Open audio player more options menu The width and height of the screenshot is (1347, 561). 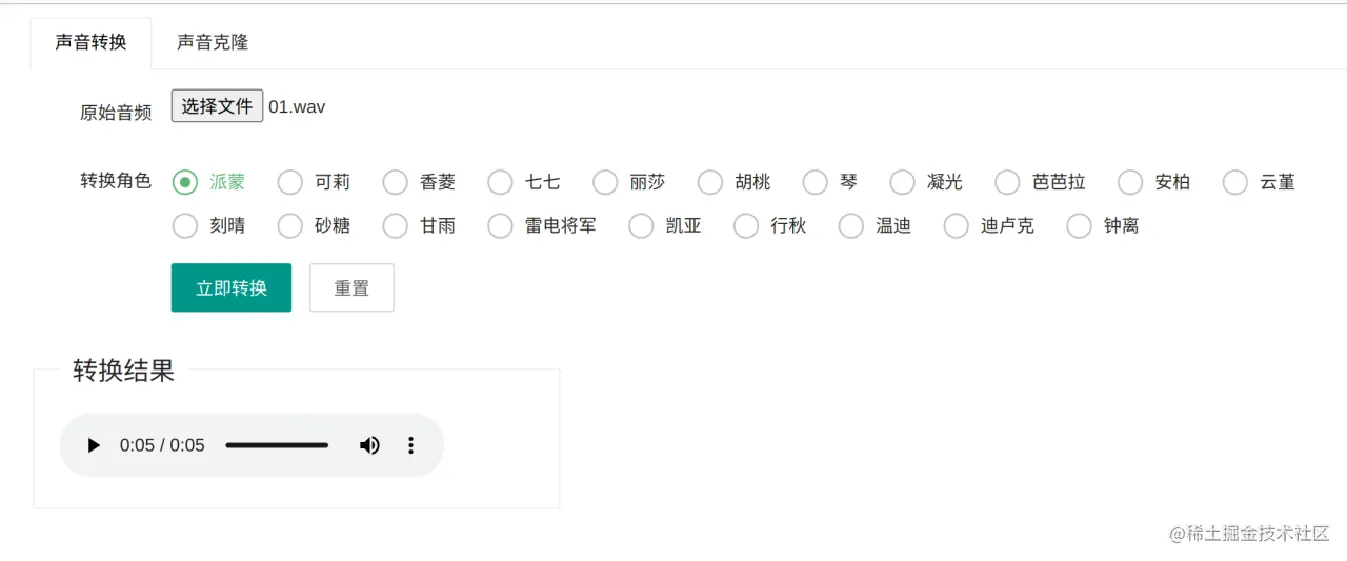pyautogui.click(x=410, y=445)
